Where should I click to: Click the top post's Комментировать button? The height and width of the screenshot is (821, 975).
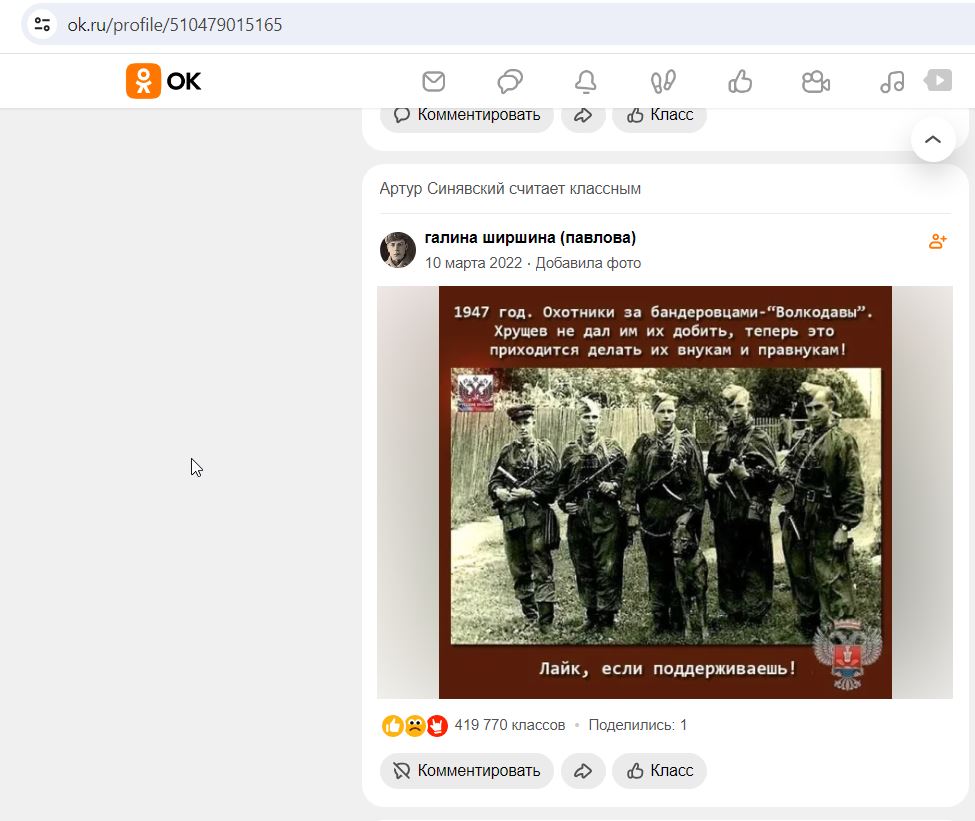pyautogui.click(x=466, y=116)
